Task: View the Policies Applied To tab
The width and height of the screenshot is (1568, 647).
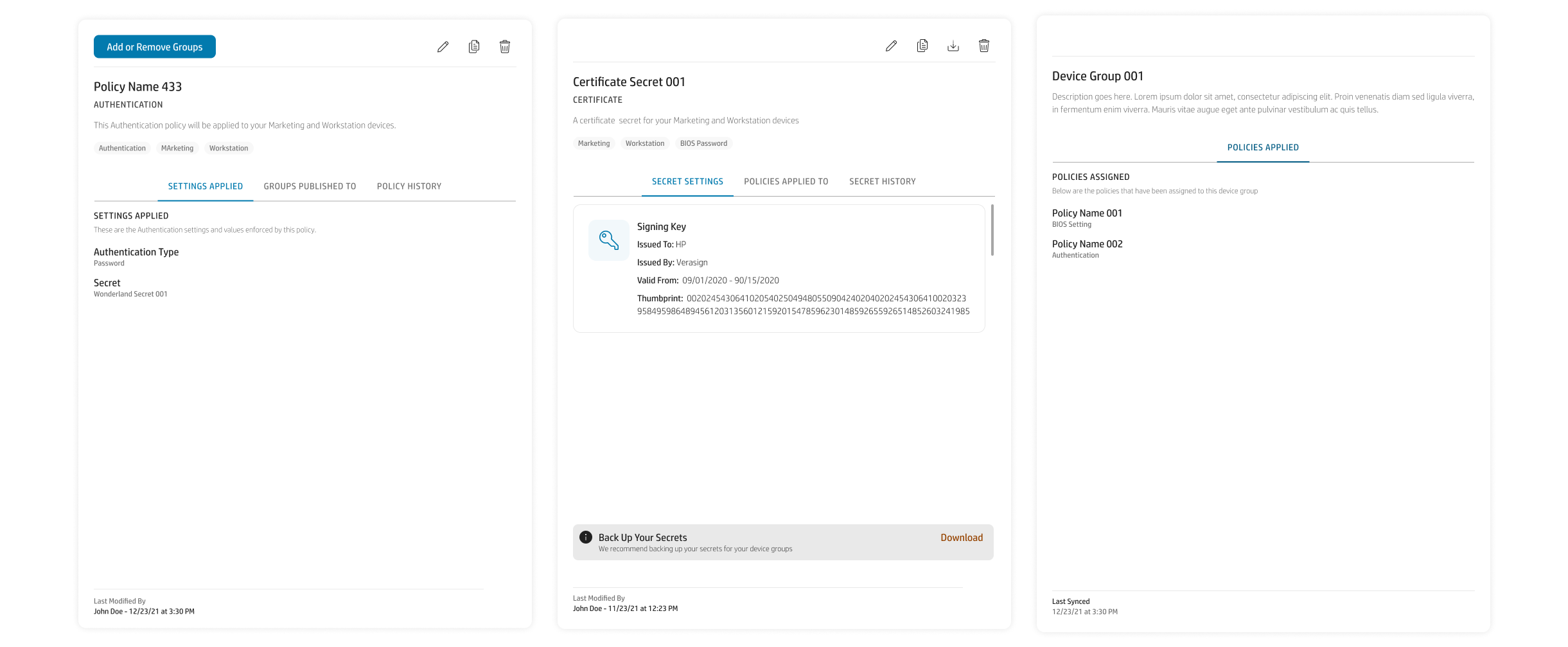Action: click(x=786, y=181)
